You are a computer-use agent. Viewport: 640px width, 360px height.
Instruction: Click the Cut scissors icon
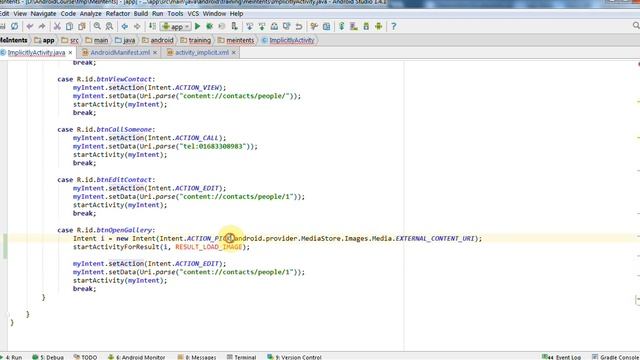click(x=57, y=27)
